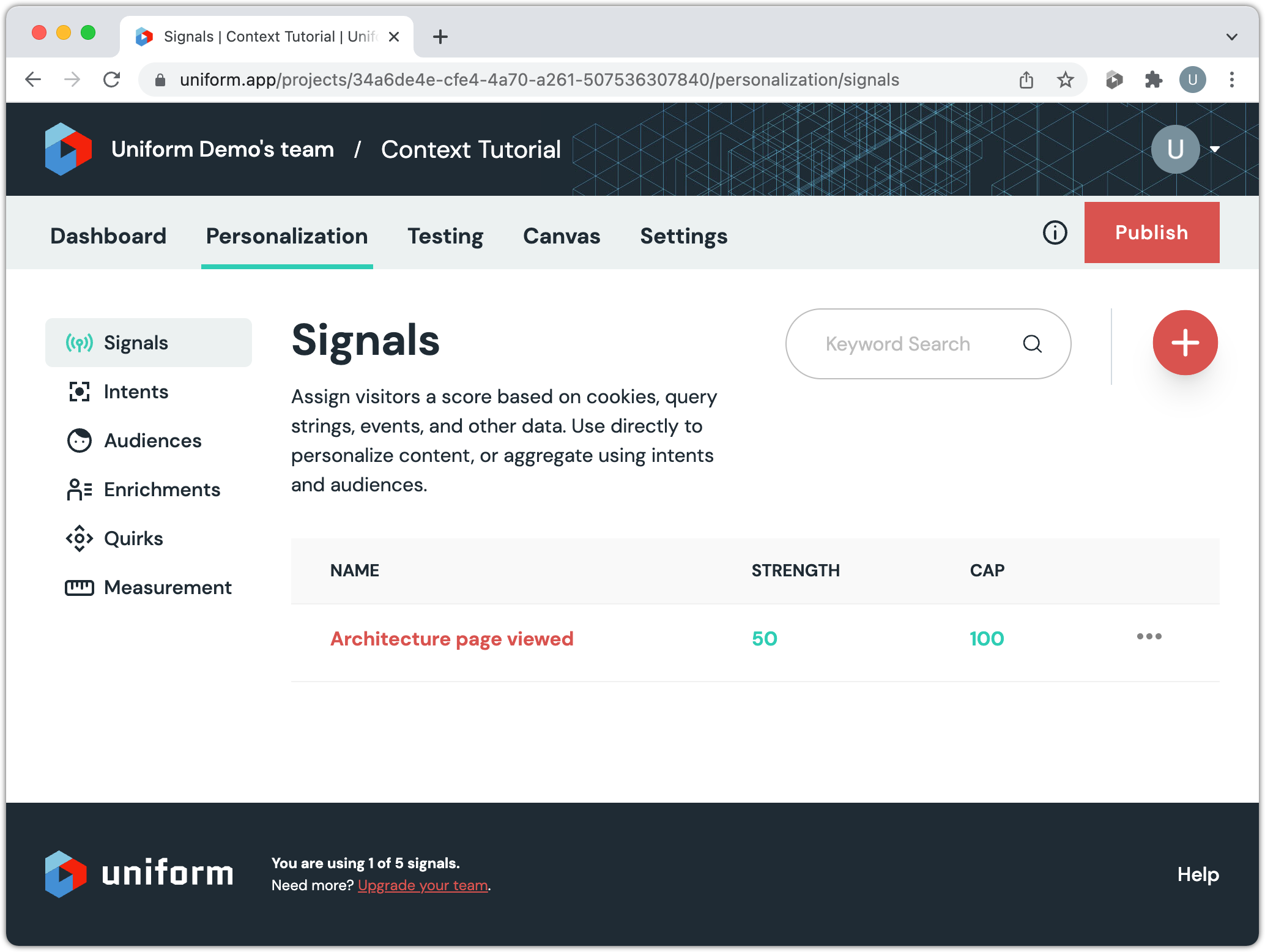This screenshot has width=1265, height=952.
Task: Open the Chrome tab search chevron
Action: (1231, 37)
